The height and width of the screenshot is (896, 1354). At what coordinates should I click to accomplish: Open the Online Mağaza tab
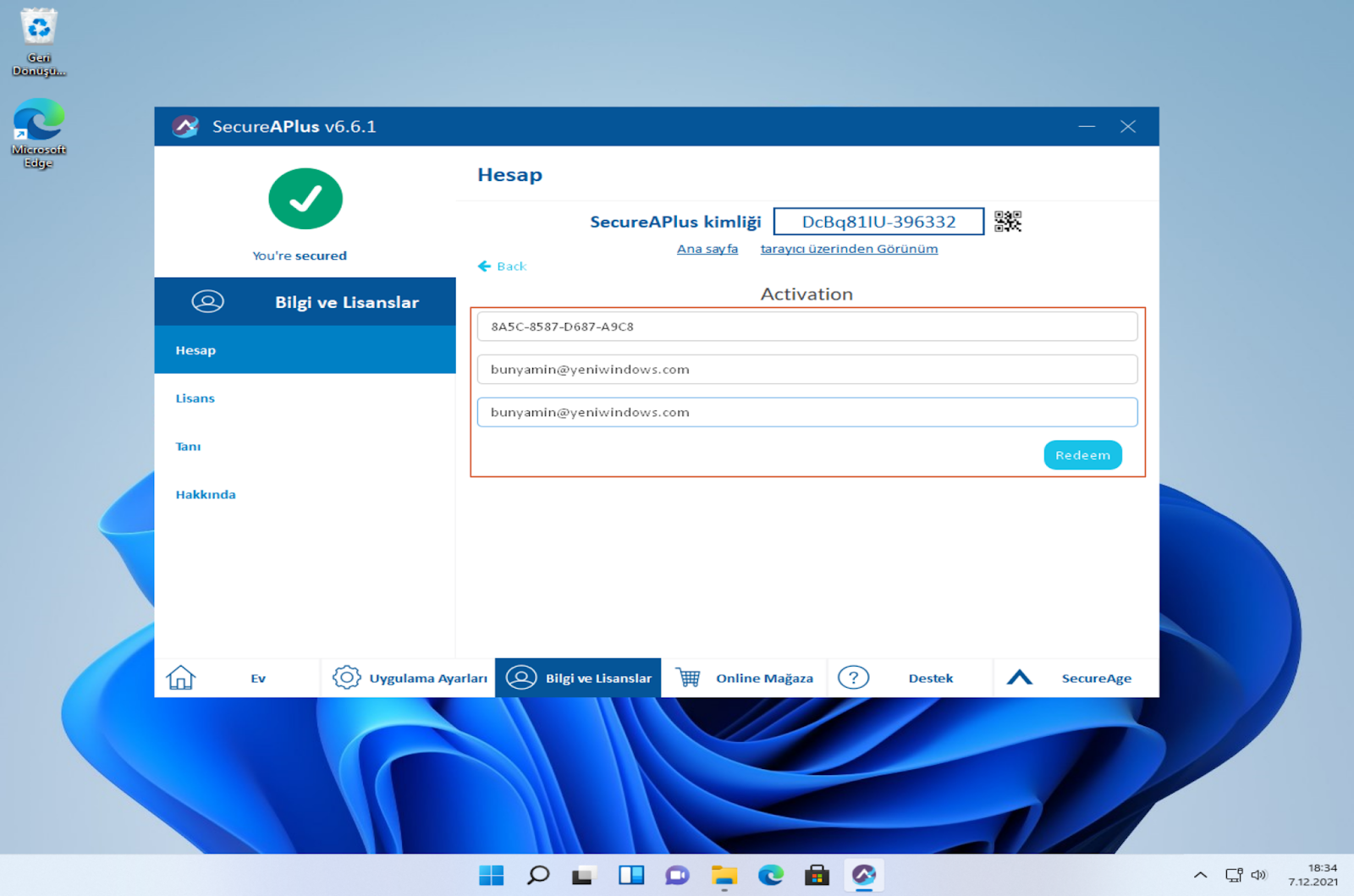pos(744,678)
